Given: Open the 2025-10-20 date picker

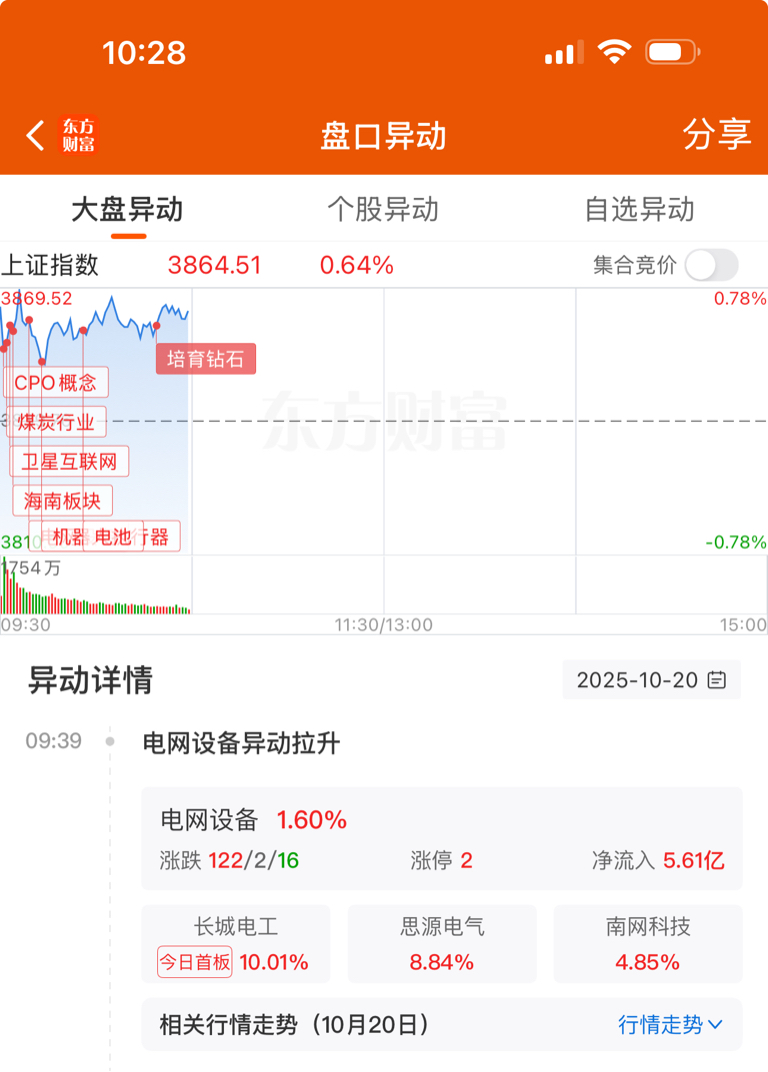Looking at the screenshot, I should coord(651,680).
